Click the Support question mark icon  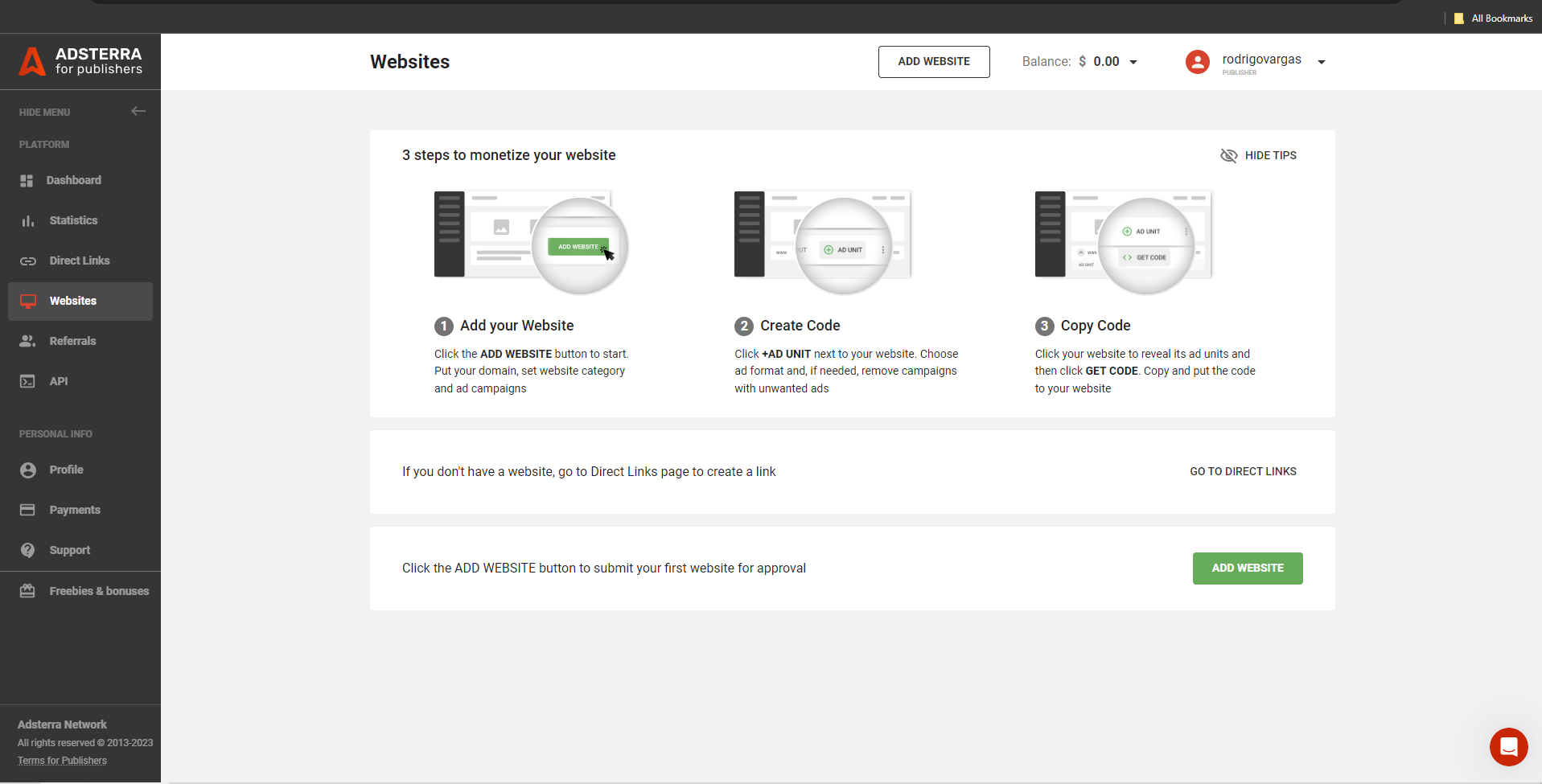coord(28,550)
